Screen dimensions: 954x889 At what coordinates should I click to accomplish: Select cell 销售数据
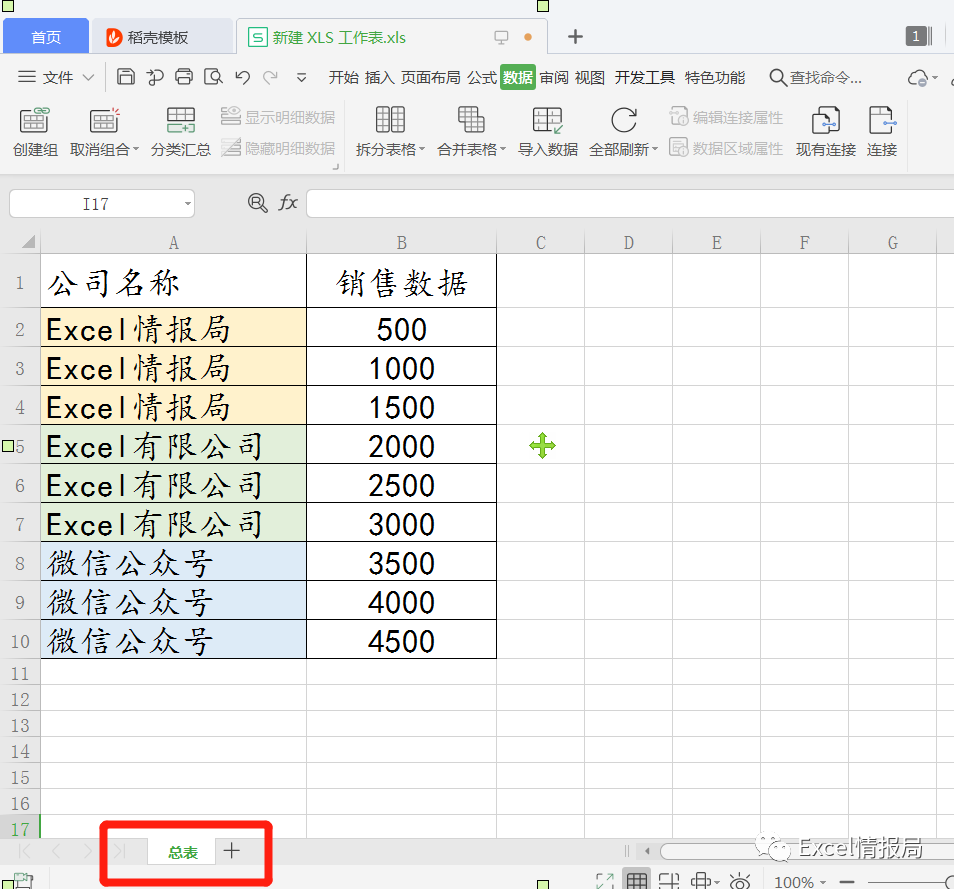[402, 281]
